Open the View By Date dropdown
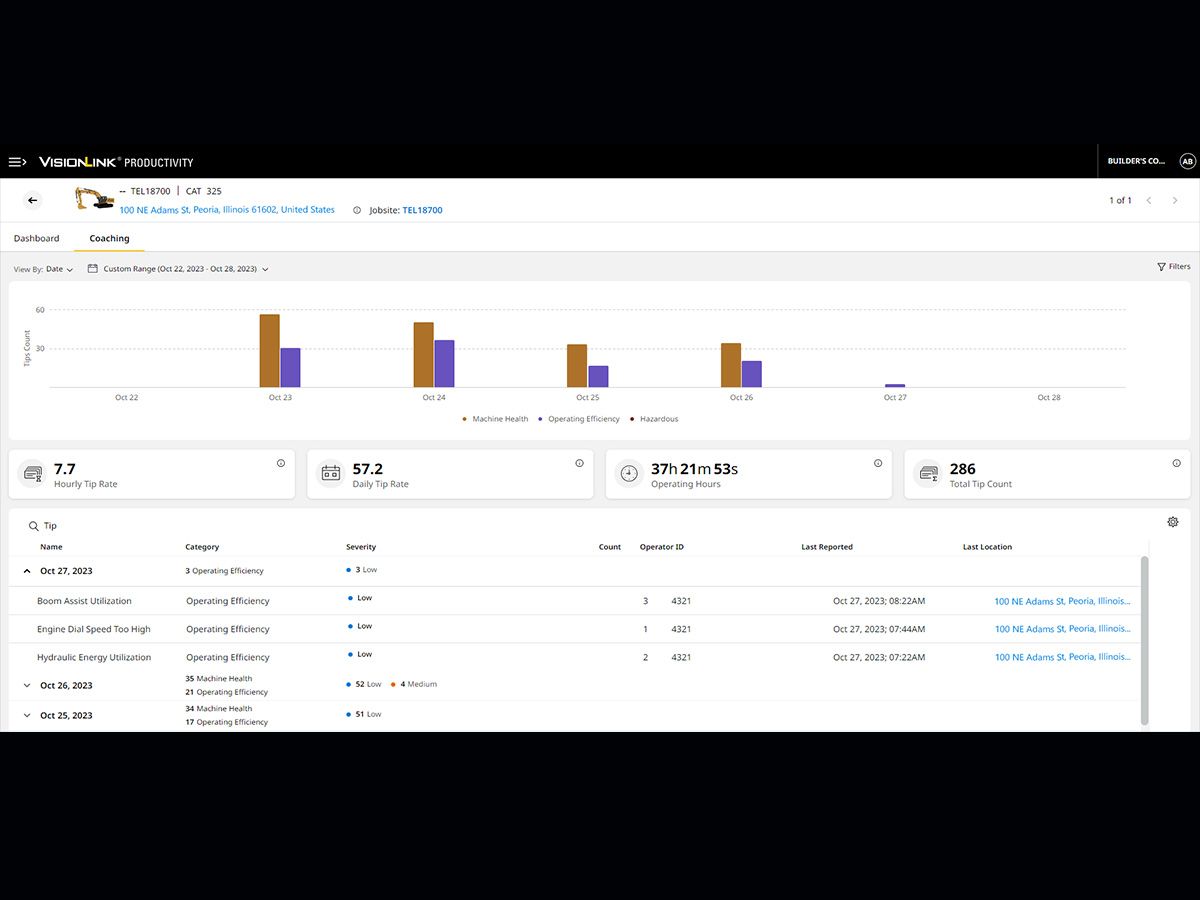Image resolution: width=1200 pixels, height=900 pixels. (55, 269)
